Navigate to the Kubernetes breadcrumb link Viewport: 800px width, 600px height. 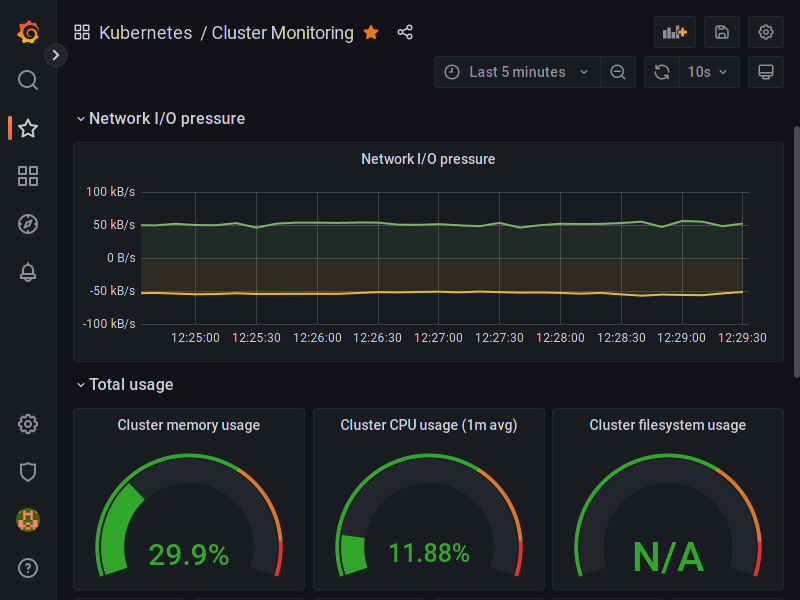[145, 32]
